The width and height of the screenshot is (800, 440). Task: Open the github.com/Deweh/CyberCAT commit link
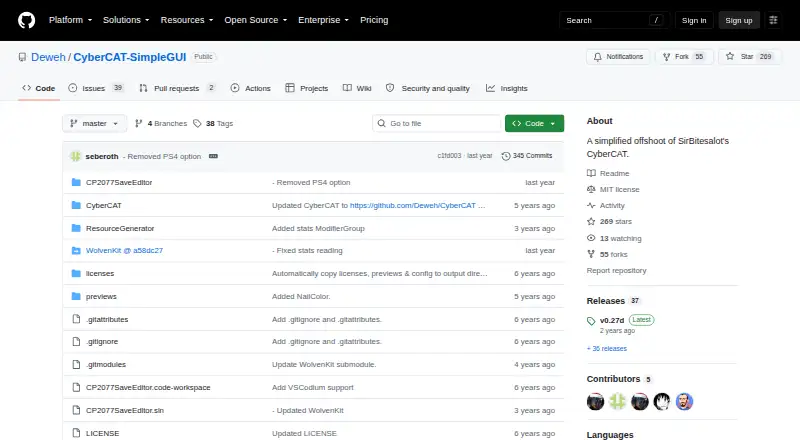click(413, 205)
